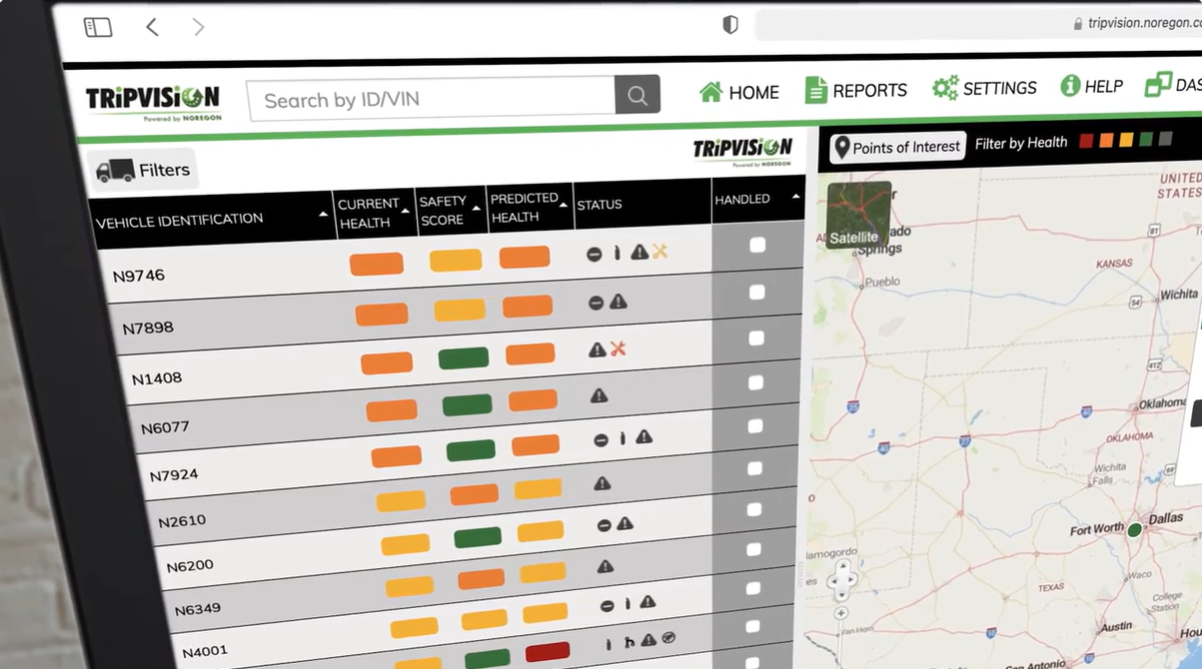Screen dimensions: 1202x669
Task: Check the Handled box for N6200
Action: [x=754, y=509]
